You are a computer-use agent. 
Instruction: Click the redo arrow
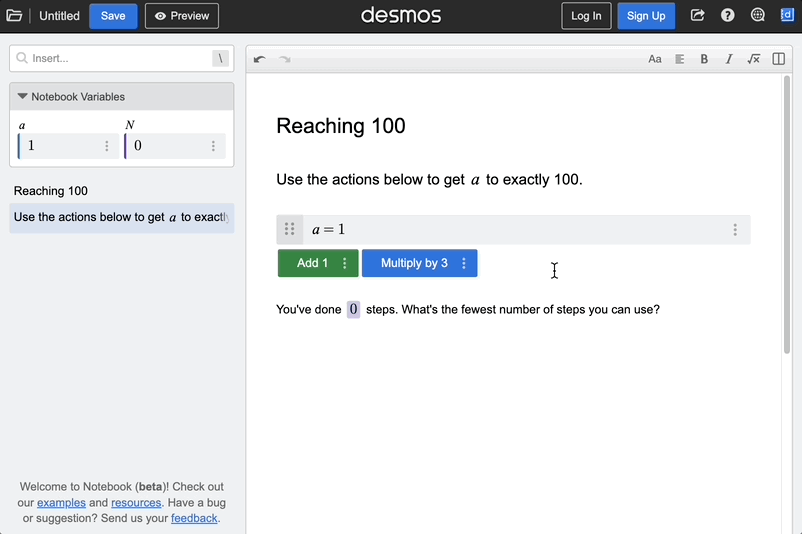284,59
